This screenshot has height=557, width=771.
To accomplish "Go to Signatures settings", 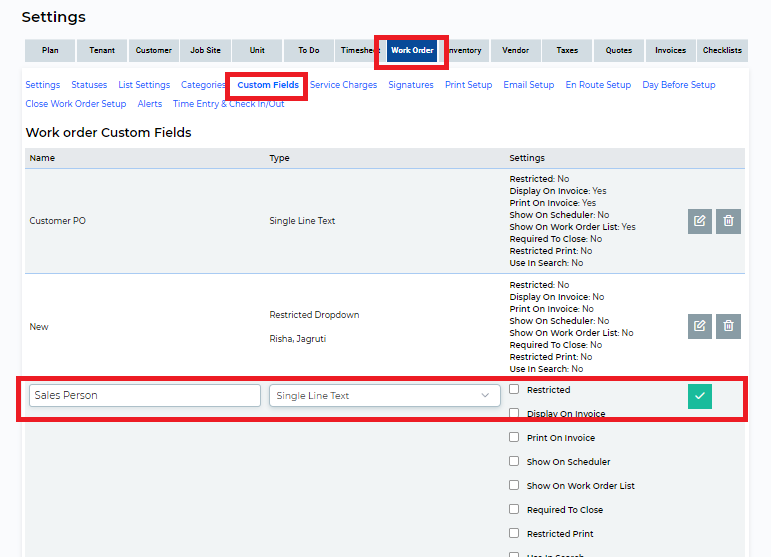I will pos(411,85).
